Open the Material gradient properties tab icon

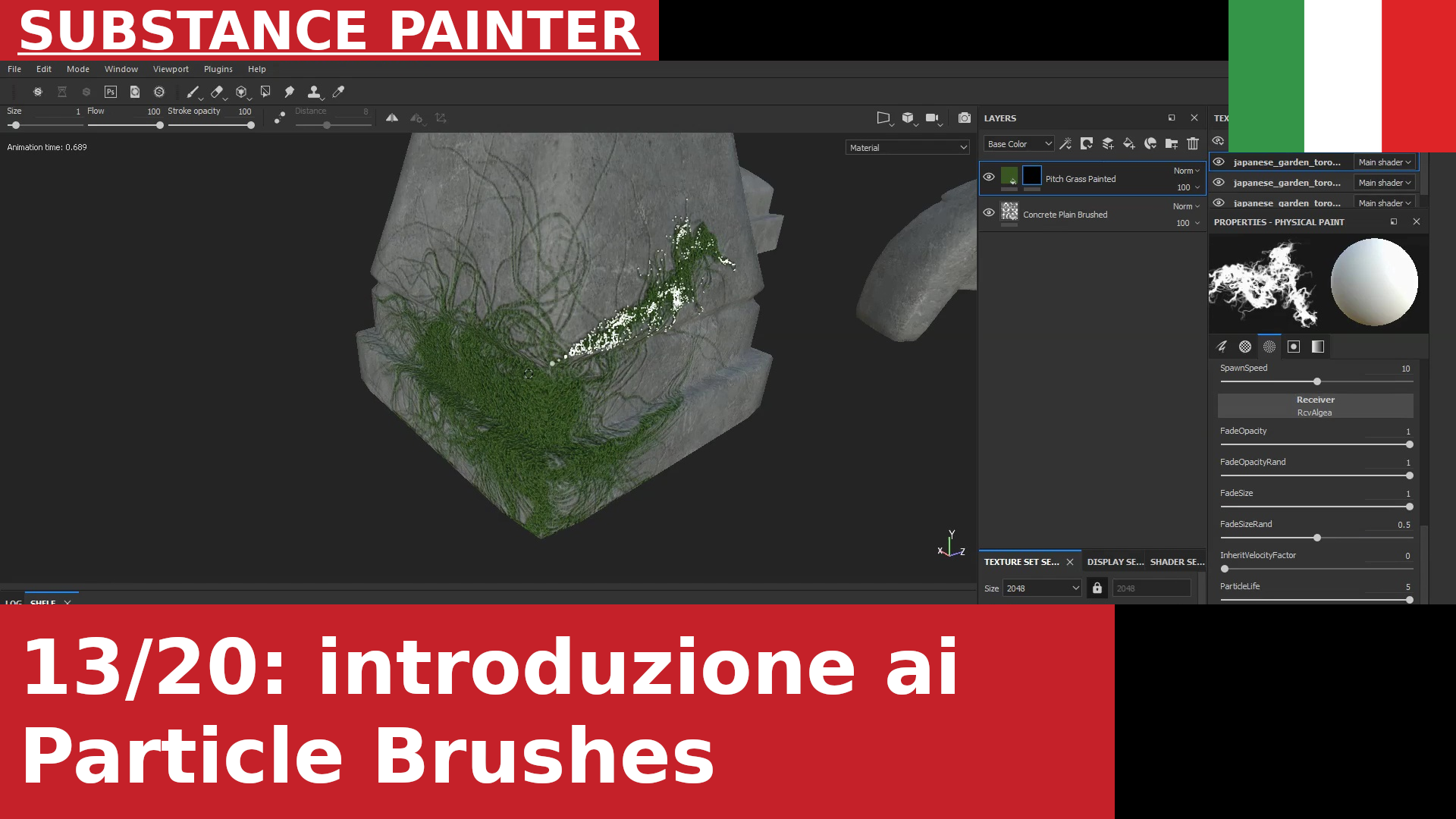1318,347
